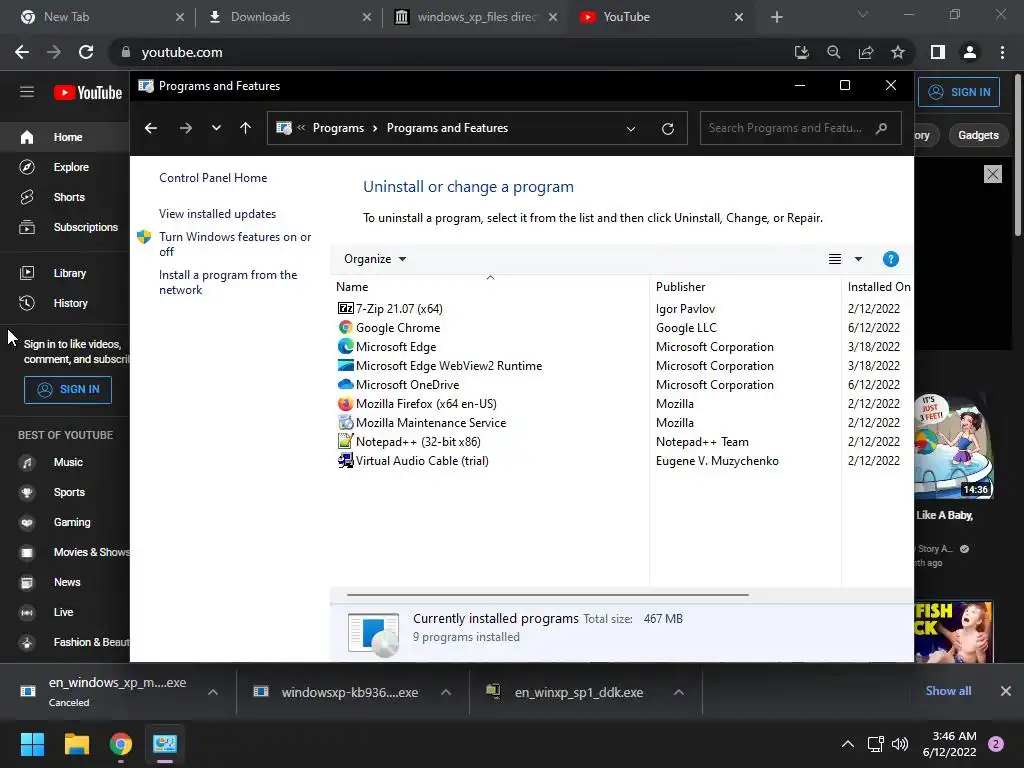This screenshot has width=1024, height=768.
Task: Open Chrome three-dot menu
Action: point(1002,52)
